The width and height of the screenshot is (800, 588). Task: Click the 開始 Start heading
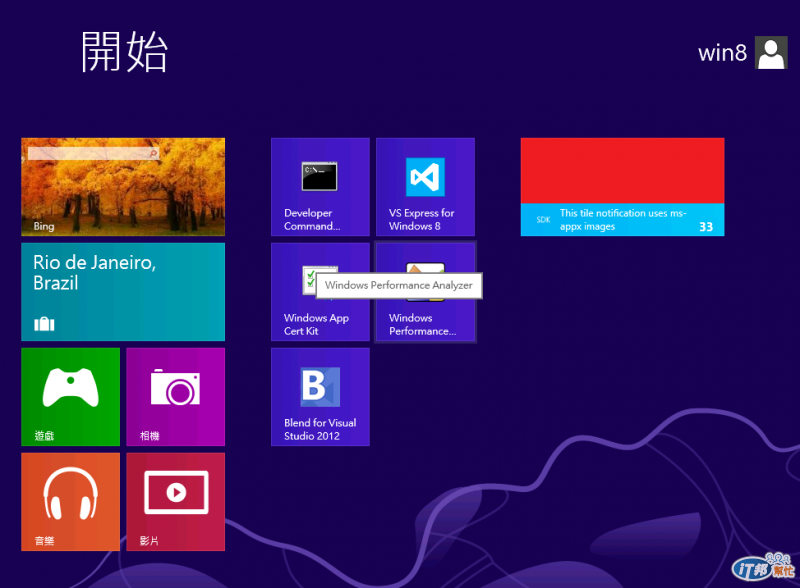(124, 52)
